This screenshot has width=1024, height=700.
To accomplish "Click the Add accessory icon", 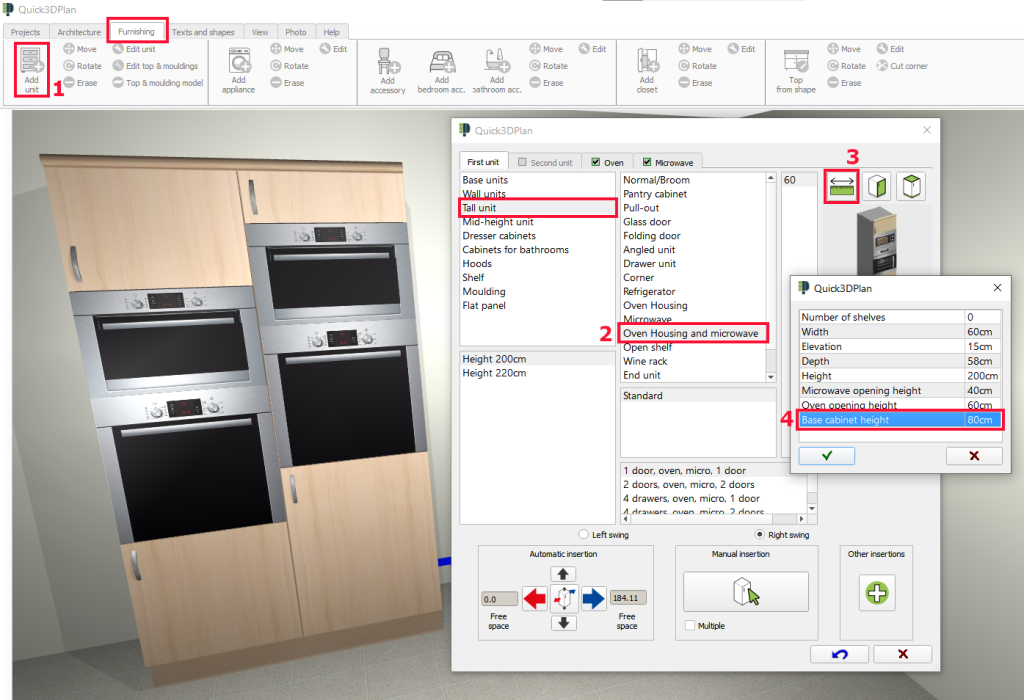I will tap(387, 70).
